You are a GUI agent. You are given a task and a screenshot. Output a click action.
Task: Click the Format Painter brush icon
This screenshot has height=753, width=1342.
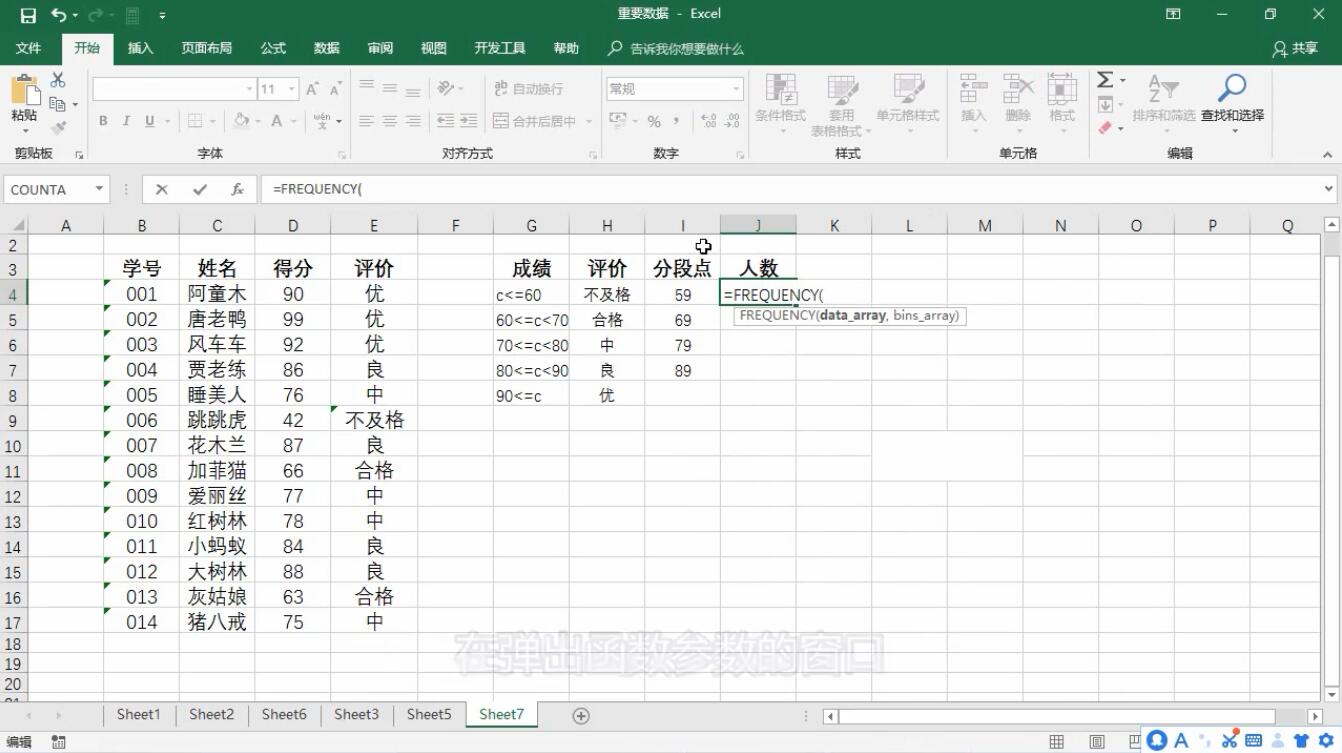point(58,128)
